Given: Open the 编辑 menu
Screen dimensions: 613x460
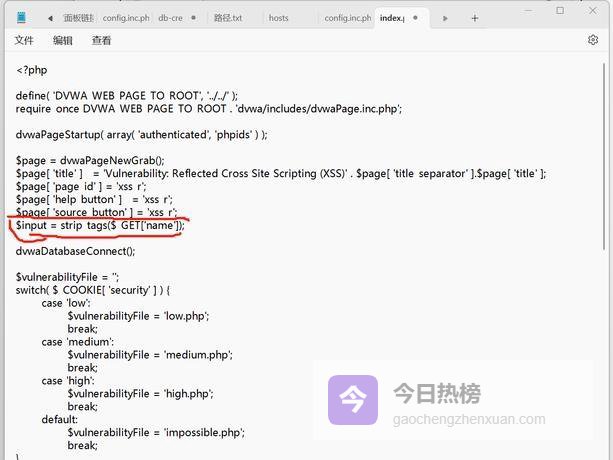Looking at the screenshot, I should (x=63, y=41).
